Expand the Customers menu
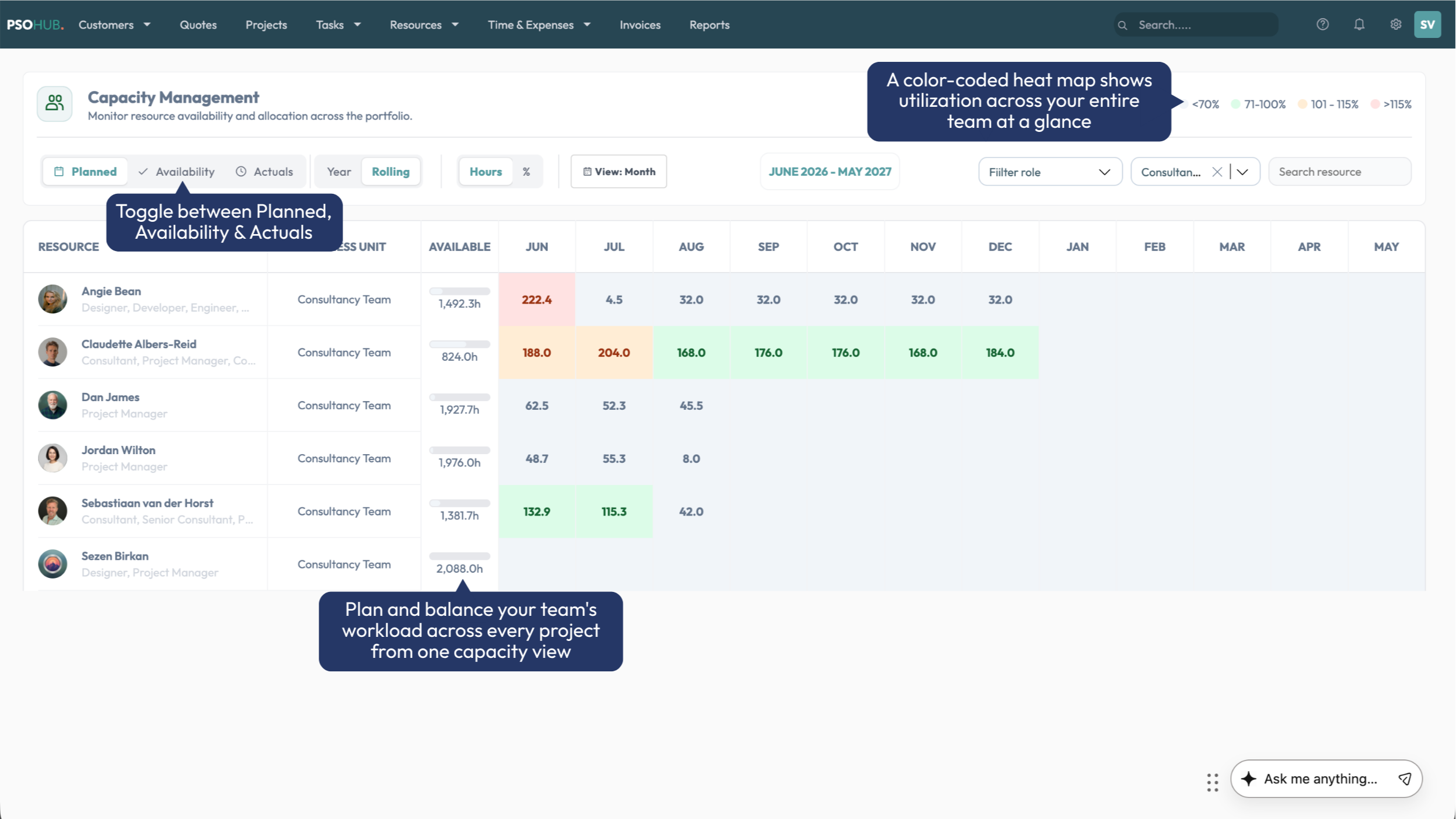Viewport: 1456px width, 819px height. click(115, 25)
